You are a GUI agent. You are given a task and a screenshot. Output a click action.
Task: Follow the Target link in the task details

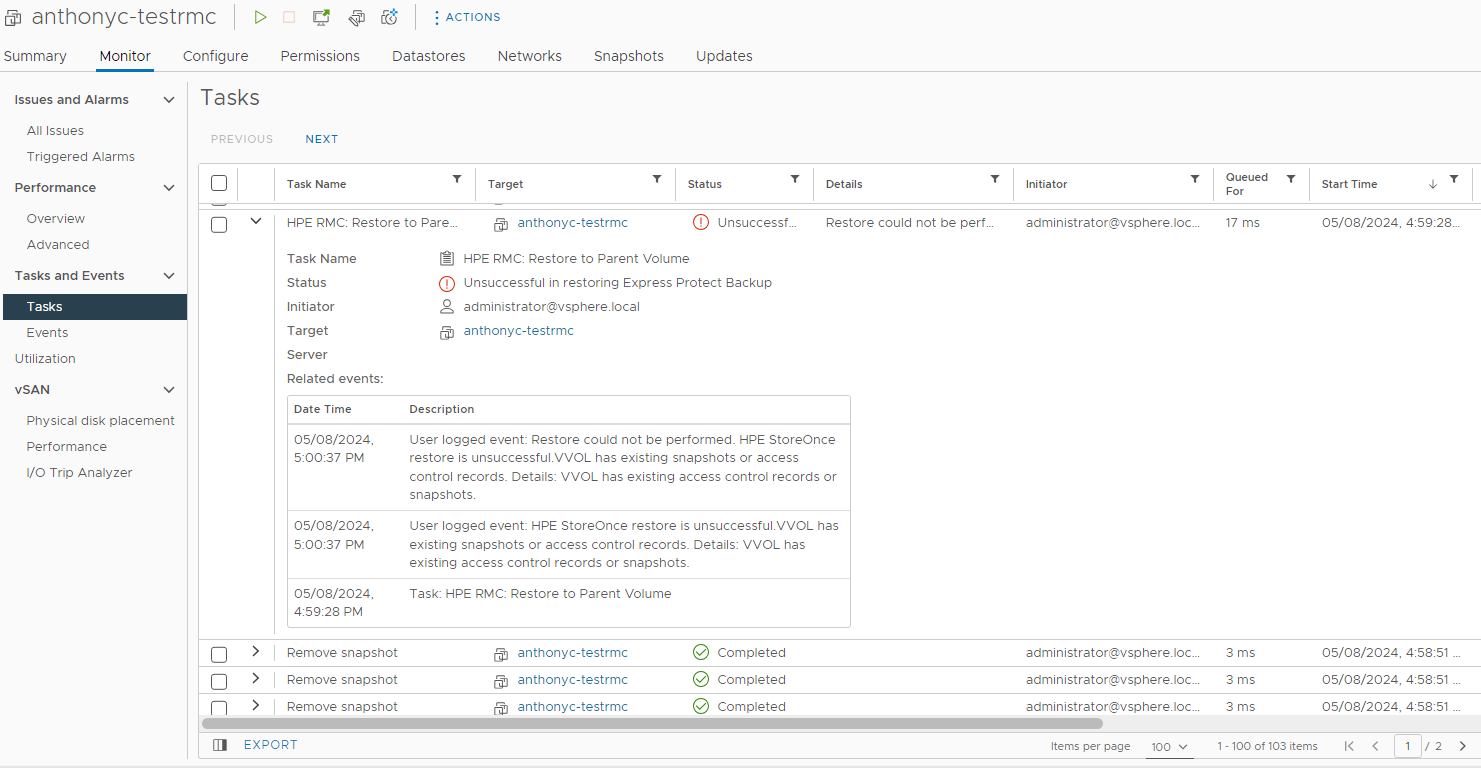[519, 331]
